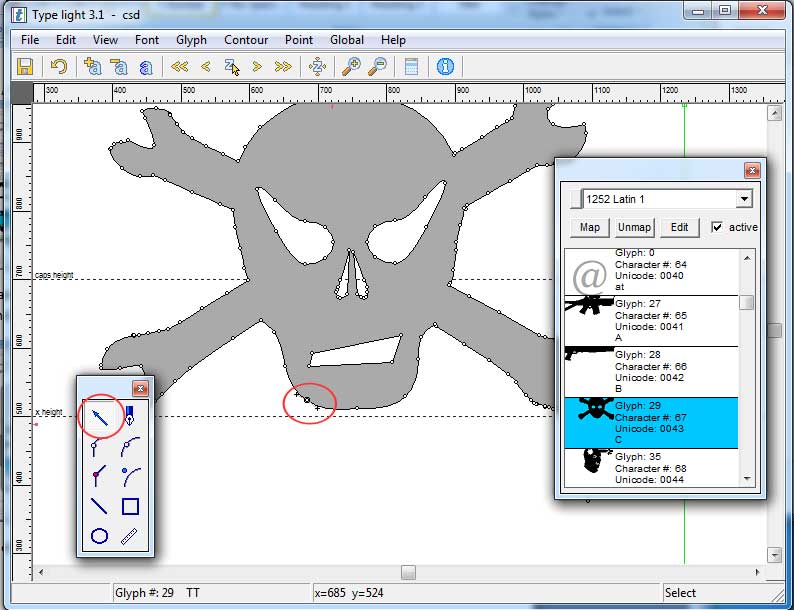The height and width of the screenshot is (610, 794).
Task: Select the arrow Select tool
Action: (100, 413)
